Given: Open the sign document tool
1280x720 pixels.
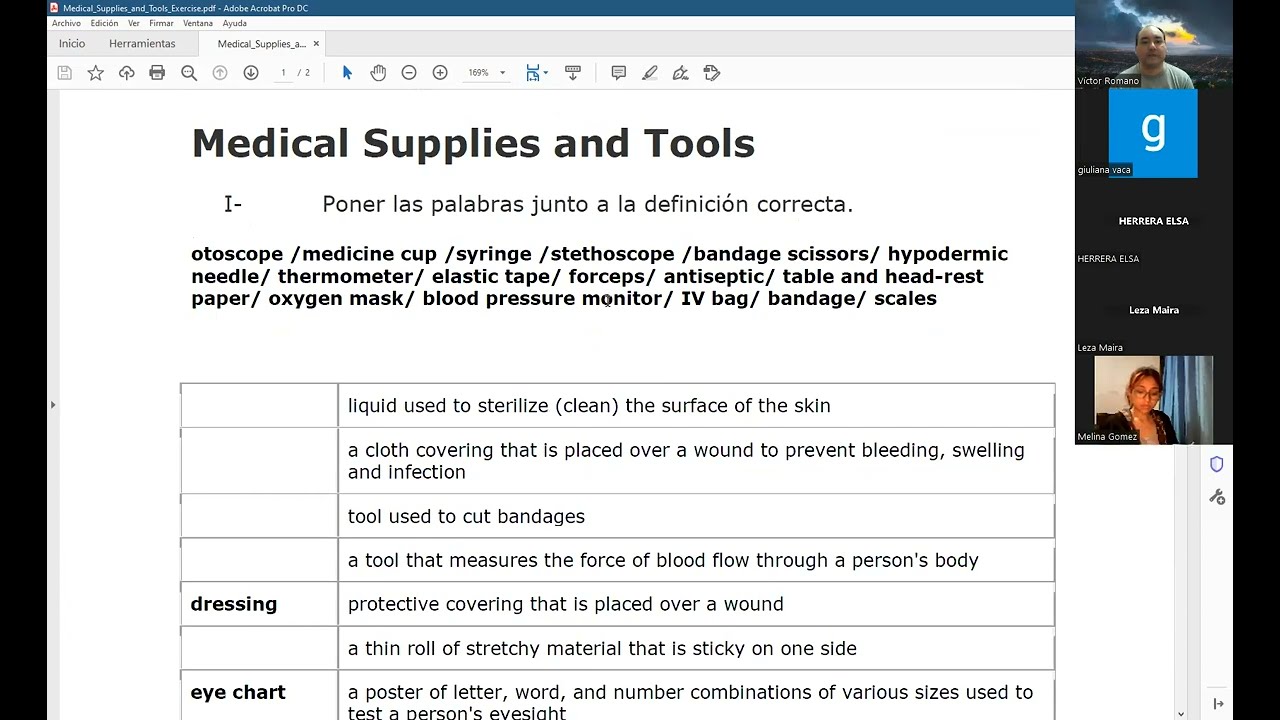Looking at the screenshot, I should [681, 73].
